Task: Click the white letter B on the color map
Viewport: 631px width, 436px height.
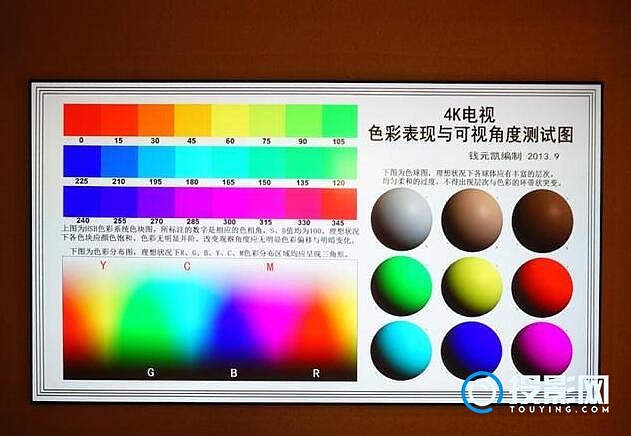Action: click(234, 373)
